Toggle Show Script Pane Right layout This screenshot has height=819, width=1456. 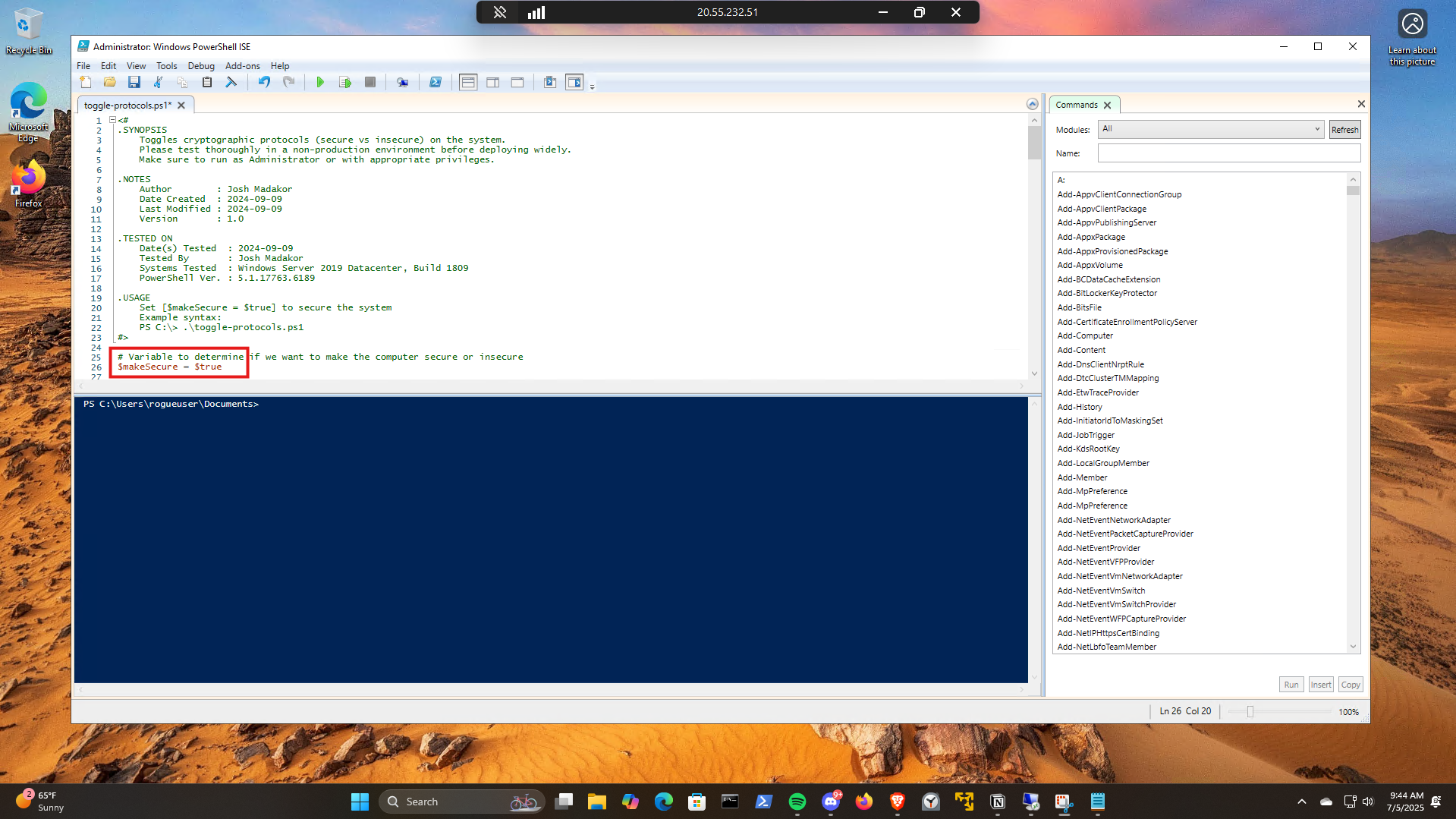click(493, 82)
